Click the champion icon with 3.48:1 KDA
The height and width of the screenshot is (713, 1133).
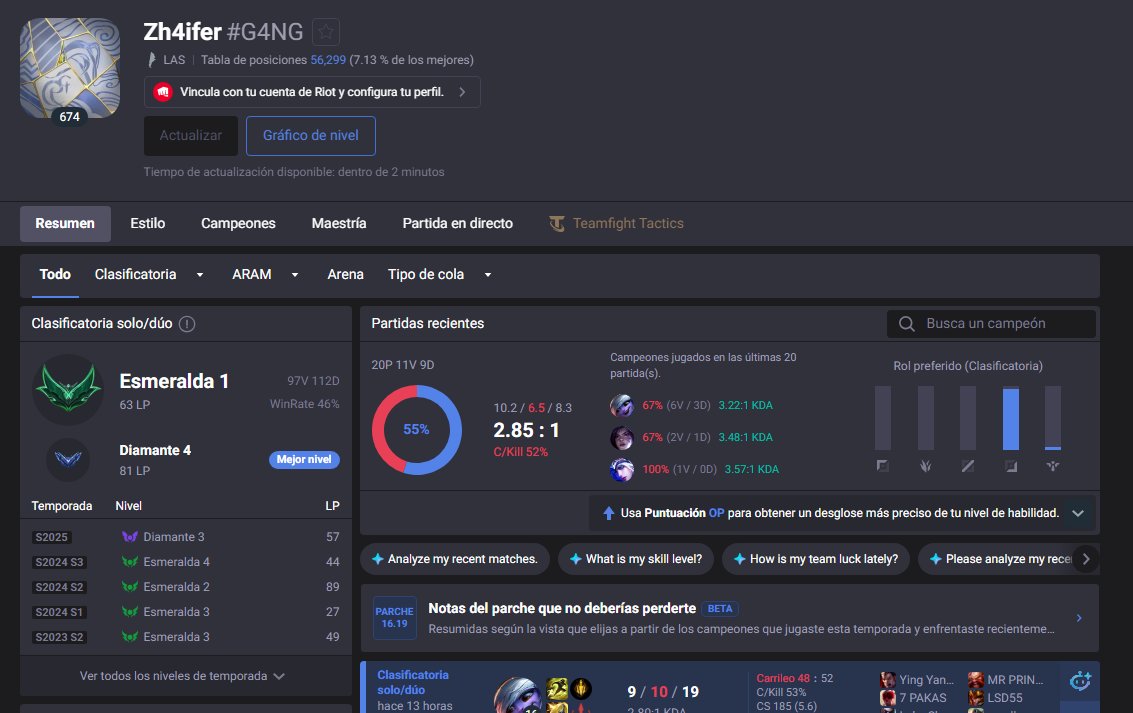point(621,437)
